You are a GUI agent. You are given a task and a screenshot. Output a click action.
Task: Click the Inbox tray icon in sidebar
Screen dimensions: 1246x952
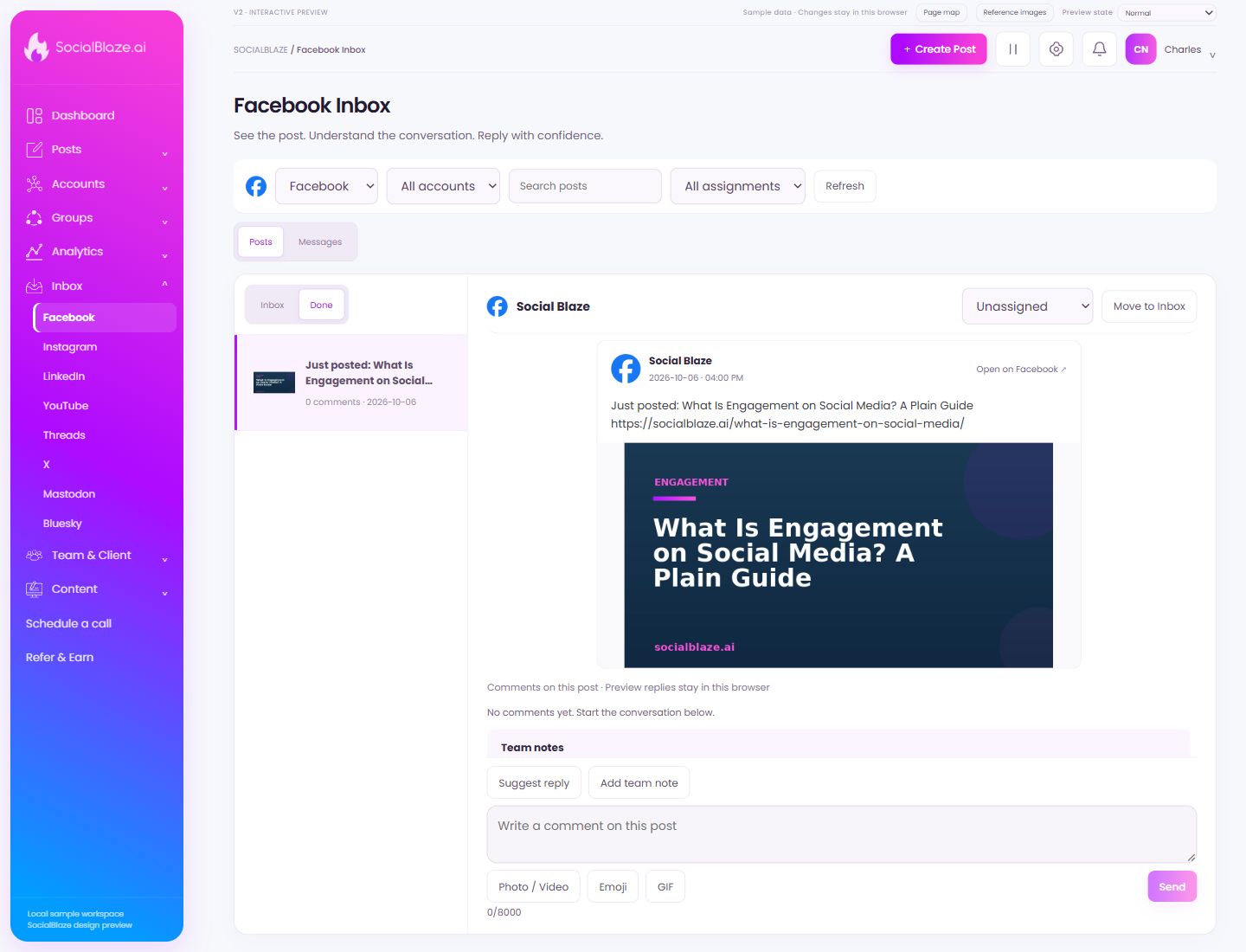[35, 286]
